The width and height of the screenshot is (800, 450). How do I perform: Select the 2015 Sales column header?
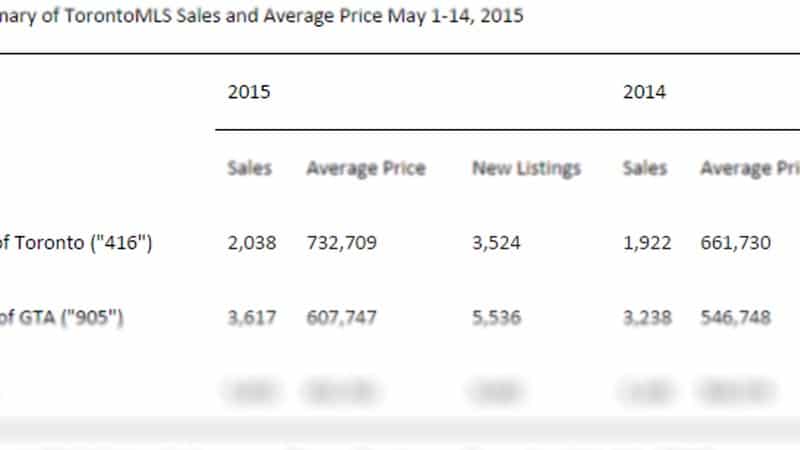tap(249, 168)
